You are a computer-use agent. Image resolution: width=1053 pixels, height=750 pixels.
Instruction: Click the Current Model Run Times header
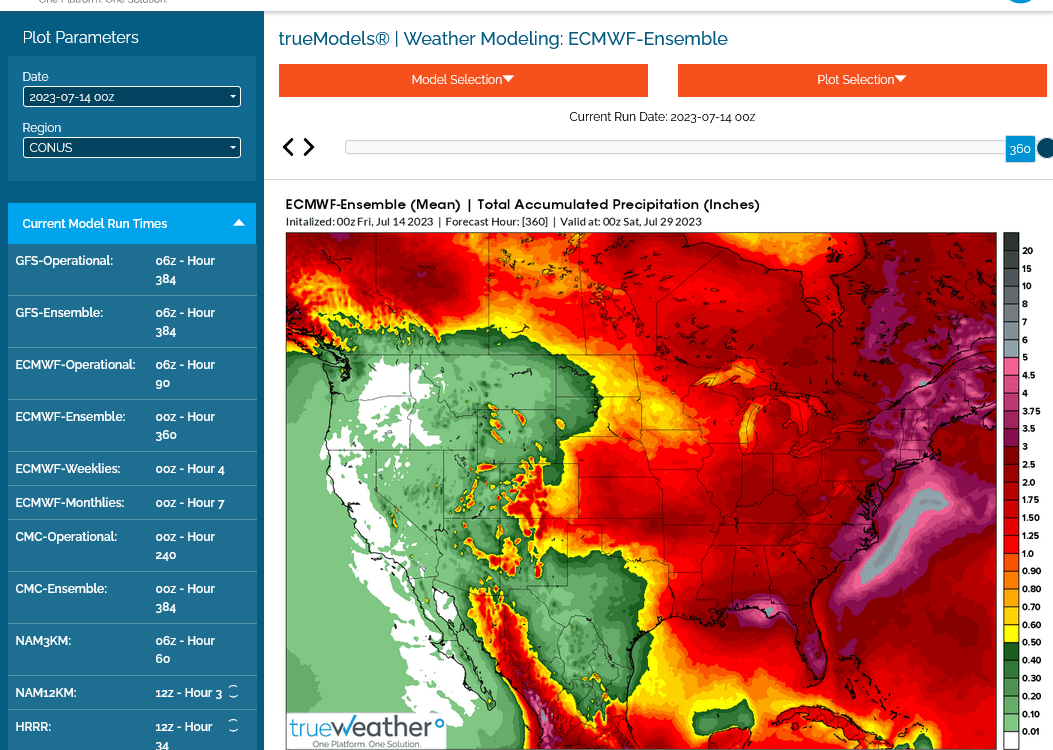click(x=132, y=224)
